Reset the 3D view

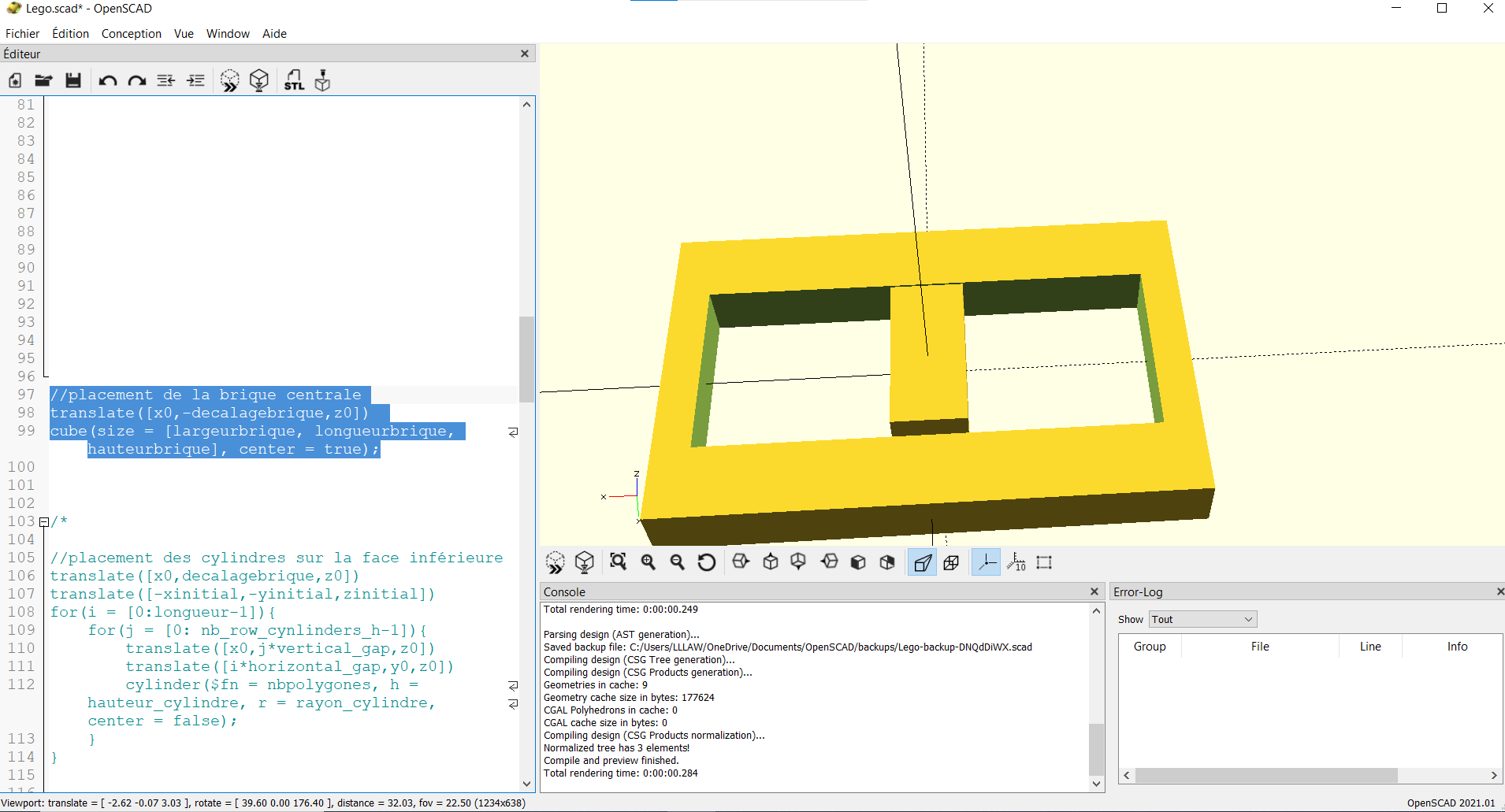point(707,562)
